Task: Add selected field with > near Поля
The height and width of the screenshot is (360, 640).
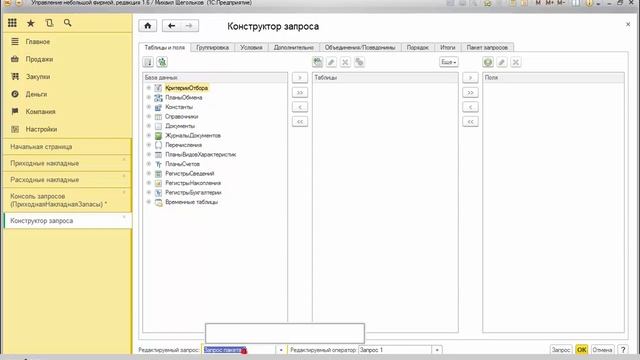Action: [x=470, y=78]
